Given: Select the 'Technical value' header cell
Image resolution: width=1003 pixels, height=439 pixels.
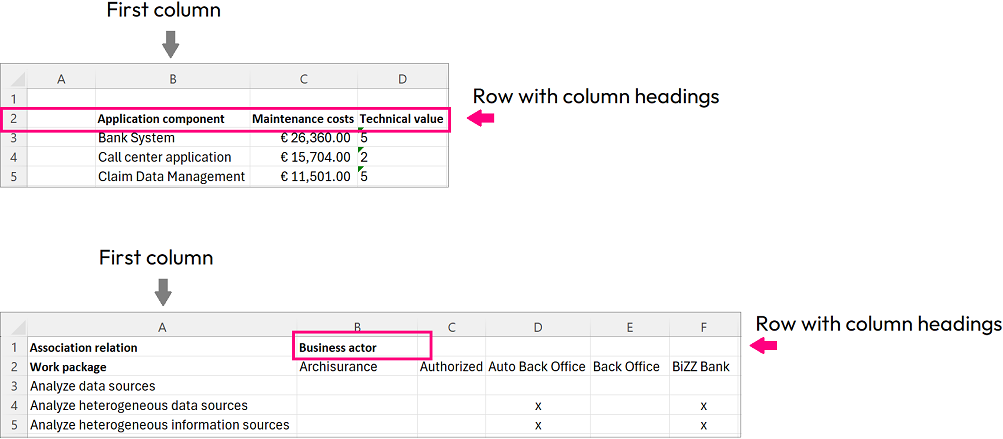Looking at the screenshot, I should pos(401,119).
